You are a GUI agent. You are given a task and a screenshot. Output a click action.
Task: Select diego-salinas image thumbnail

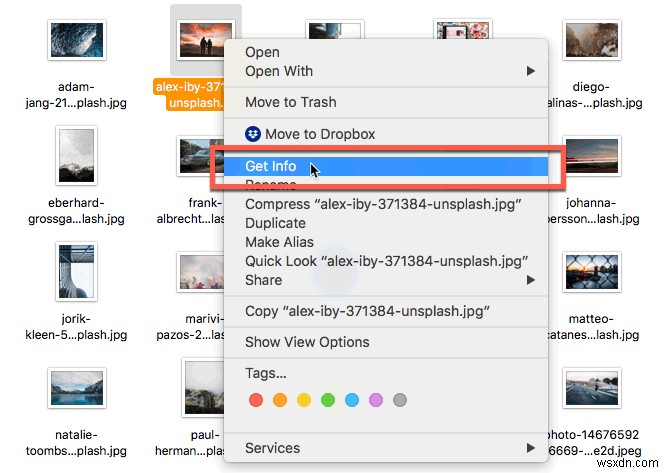591,40
